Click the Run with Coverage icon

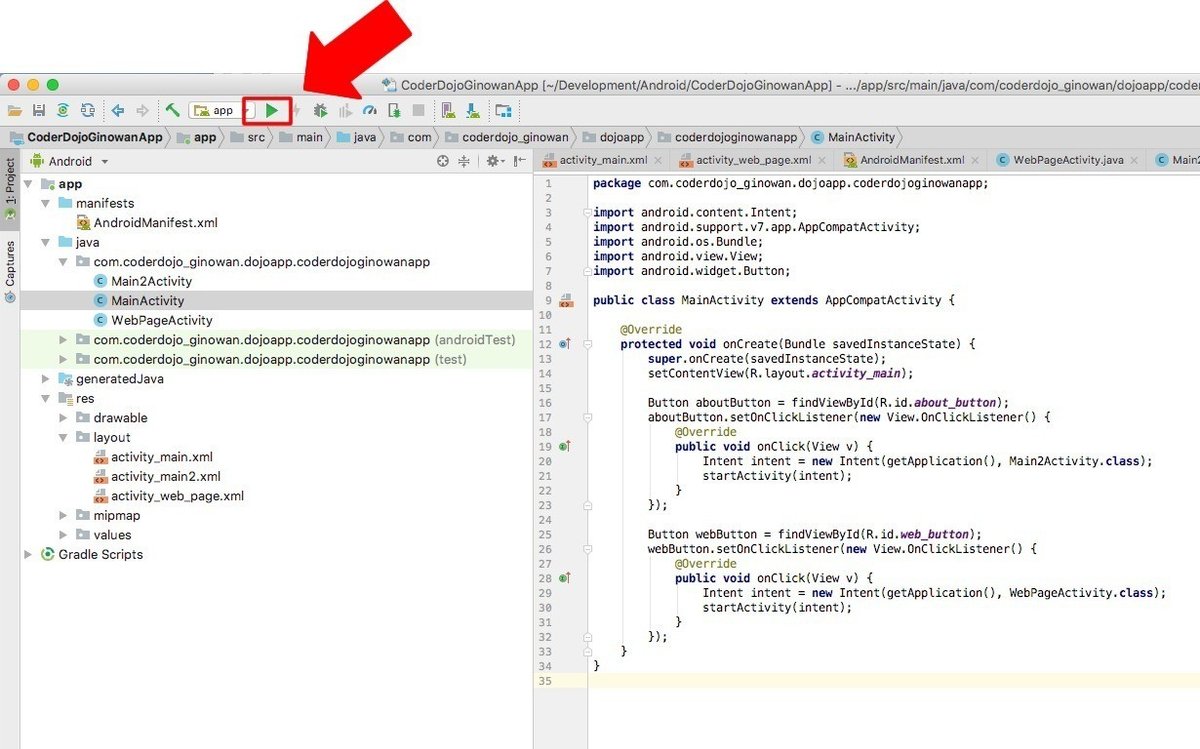click(346, 110)
